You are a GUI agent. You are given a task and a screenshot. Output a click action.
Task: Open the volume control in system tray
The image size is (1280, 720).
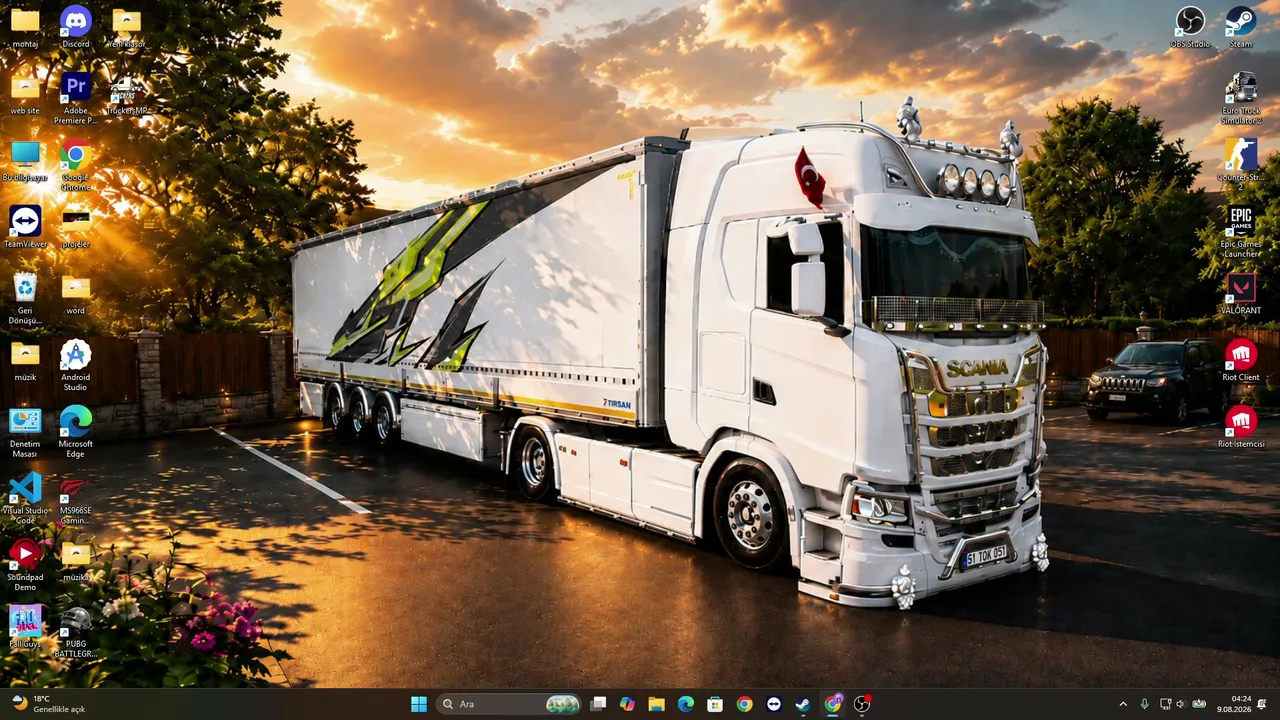[x=1180, y=704]
